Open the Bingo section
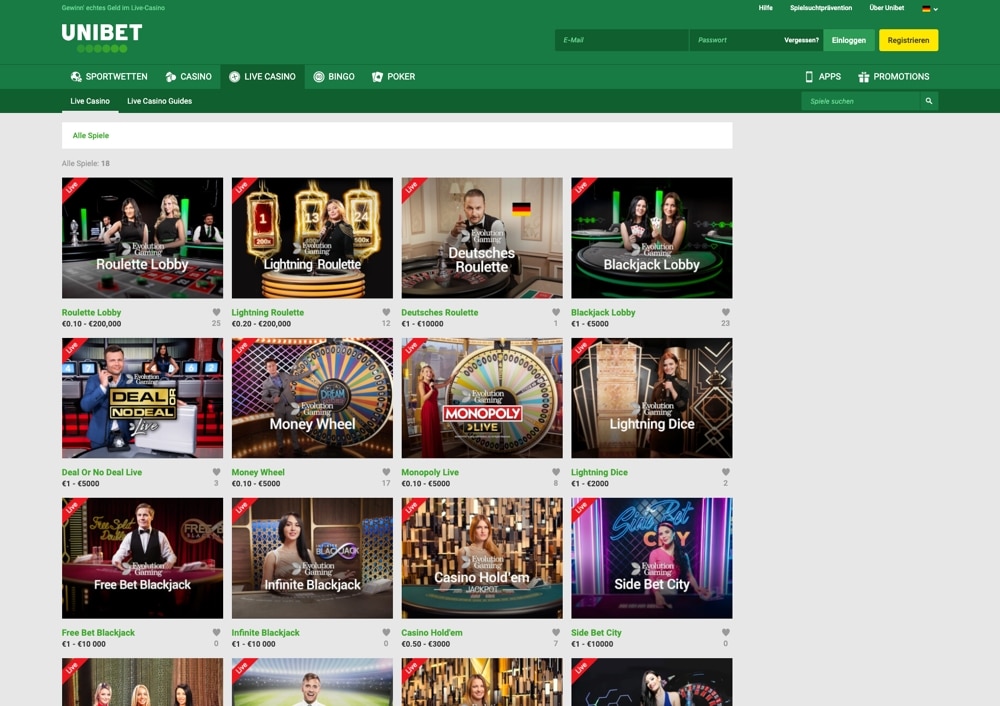The height and width of the screenshot is (706, 1000). tap(334, 77)
